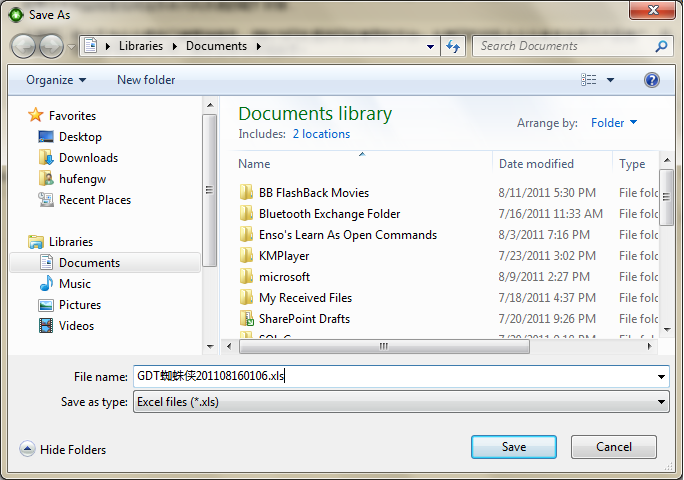Click the Cancel button
684x480 pixels.
614,447
